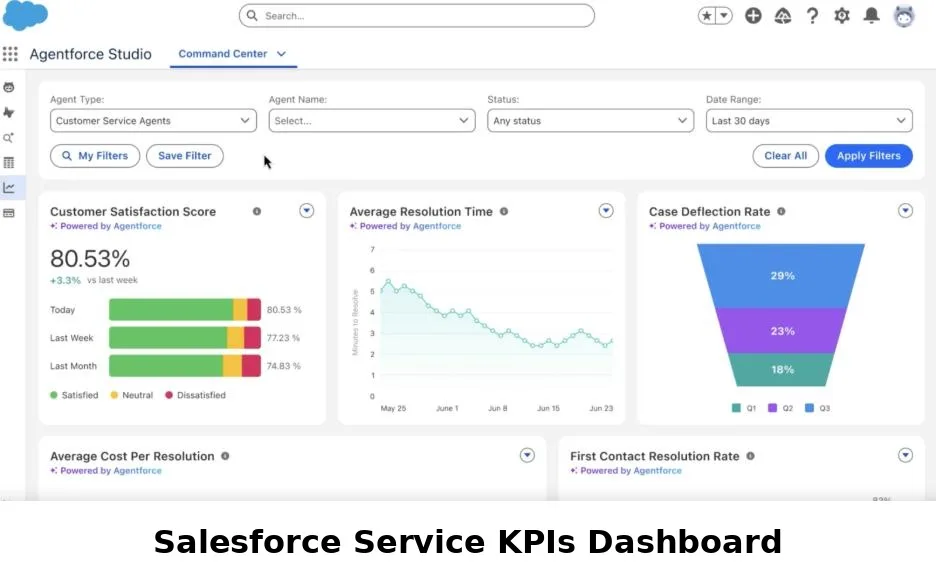Open the App Launcher grid icon
Image resolution: width=936 pixels, height=573 pixels.
click(10, 54)
